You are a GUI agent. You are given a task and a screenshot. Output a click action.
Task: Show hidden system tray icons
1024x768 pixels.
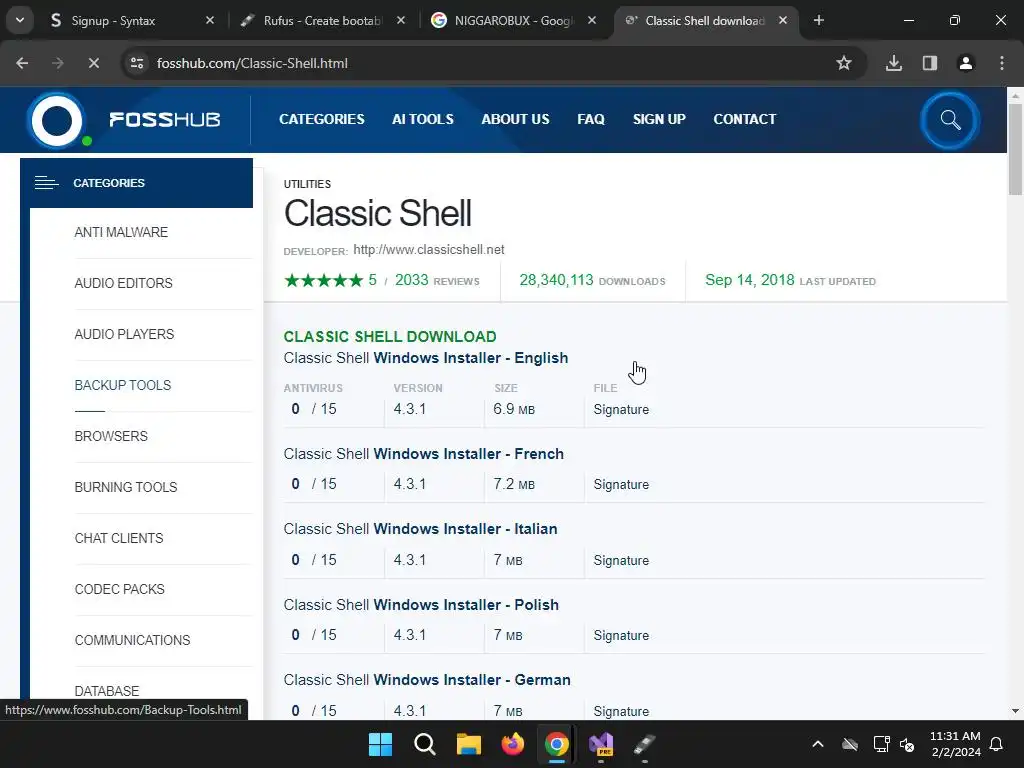point(818,744)
